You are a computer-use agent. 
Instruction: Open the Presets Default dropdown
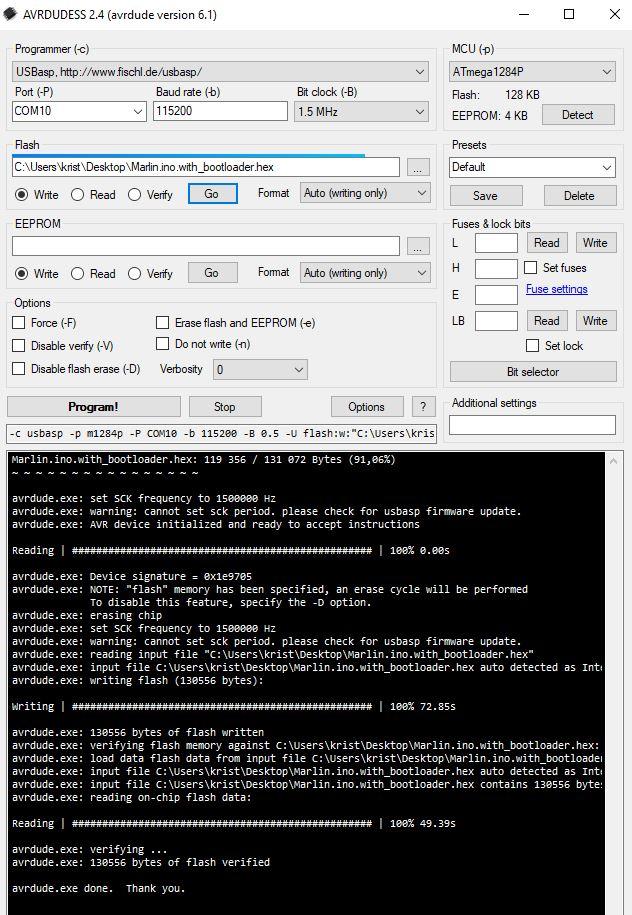click(x=532, y=167)
